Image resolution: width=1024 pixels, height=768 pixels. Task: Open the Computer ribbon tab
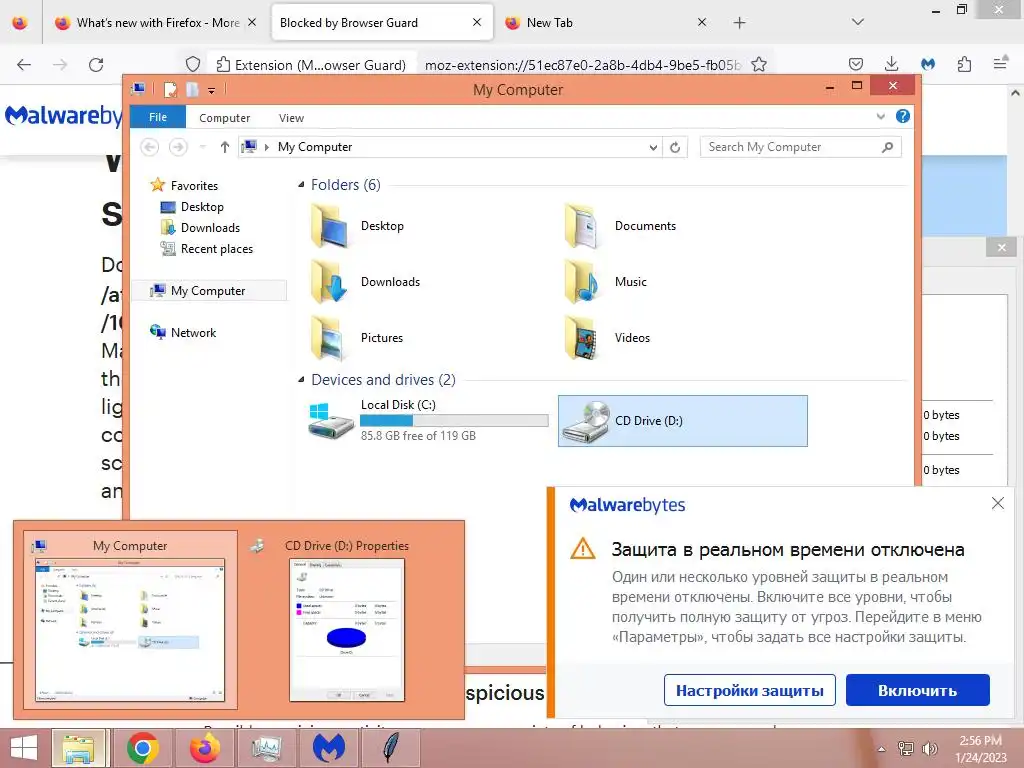[225, 118]
